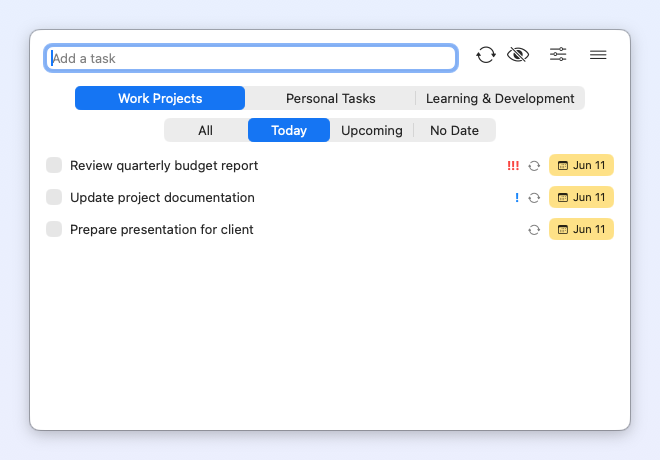Select the Update project documentation text

pyautogui.click(x=162, y=197)
